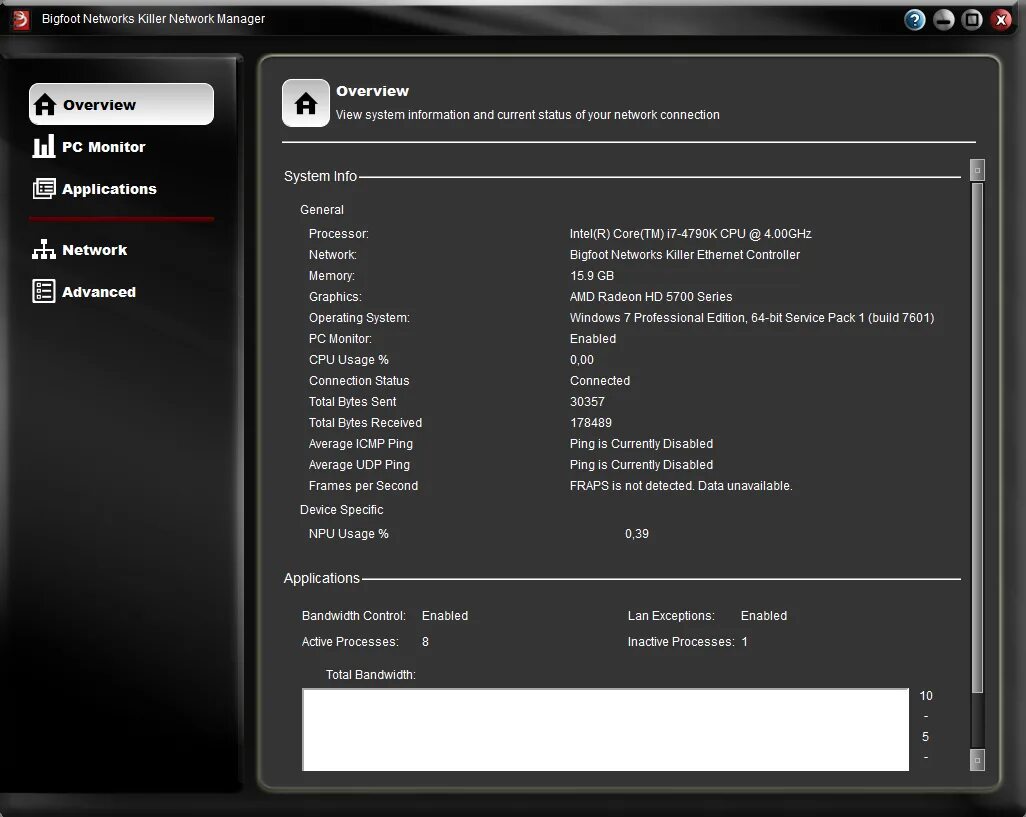Click the graph axis value '5'
The width and height of the screenshot is (1026, 817).
[925, 737]
